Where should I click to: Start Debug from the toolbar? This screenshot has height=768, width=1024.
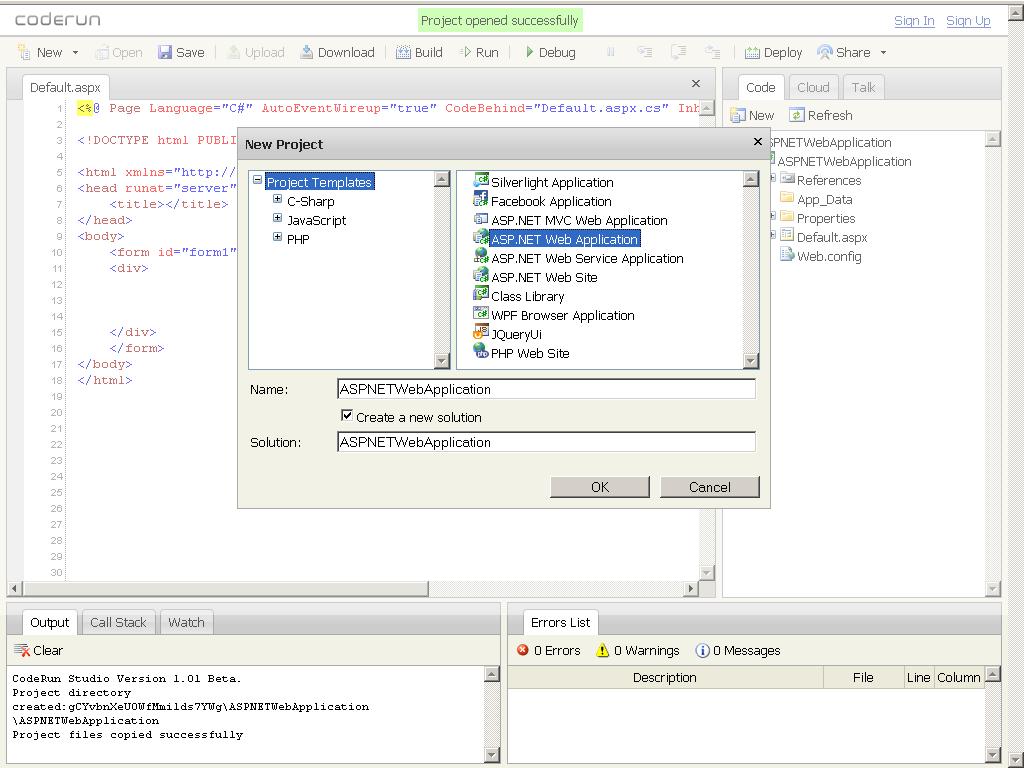(x=549, y=52)
